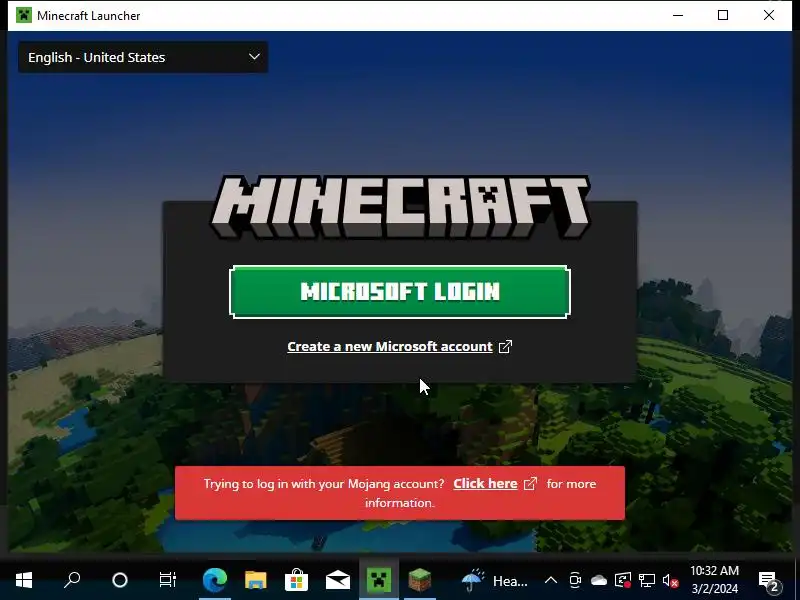This screenshot has width=800, height=600.
Task: Minimize the Minecraft Launcher window
Action: tap(678, 15)
